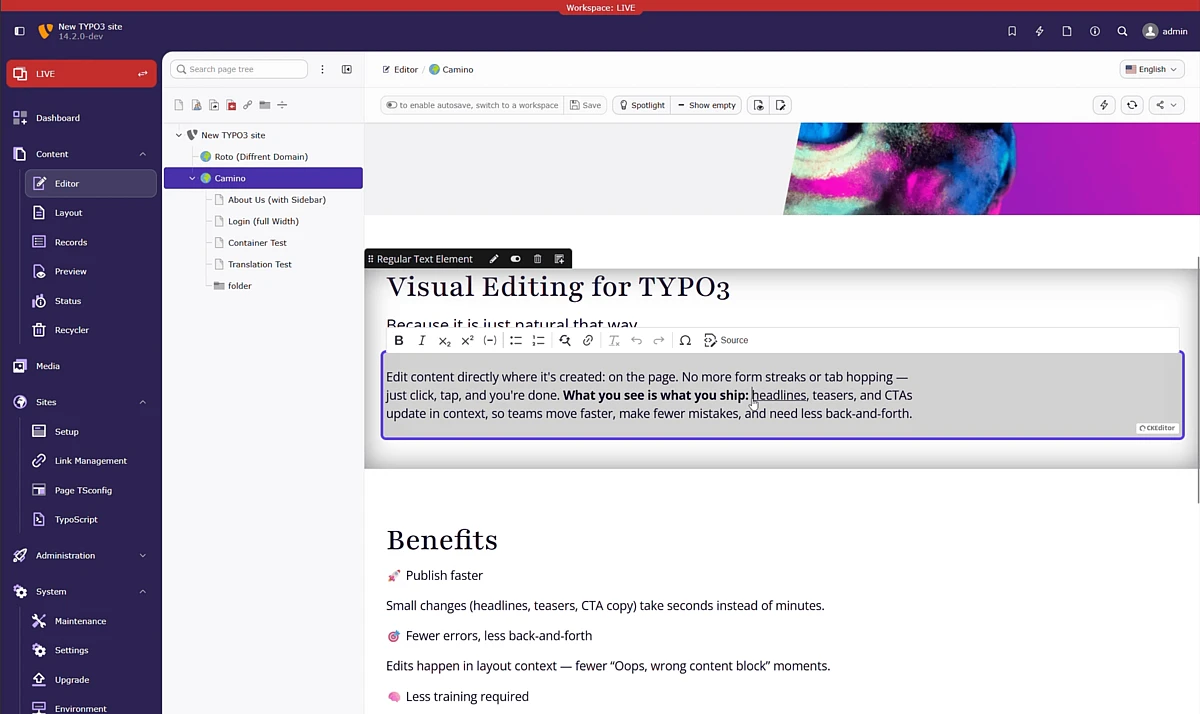Click the Source button in CKEditor
Screen dimensions: 1200x714
pyautogui.click(x=726, y=340)
